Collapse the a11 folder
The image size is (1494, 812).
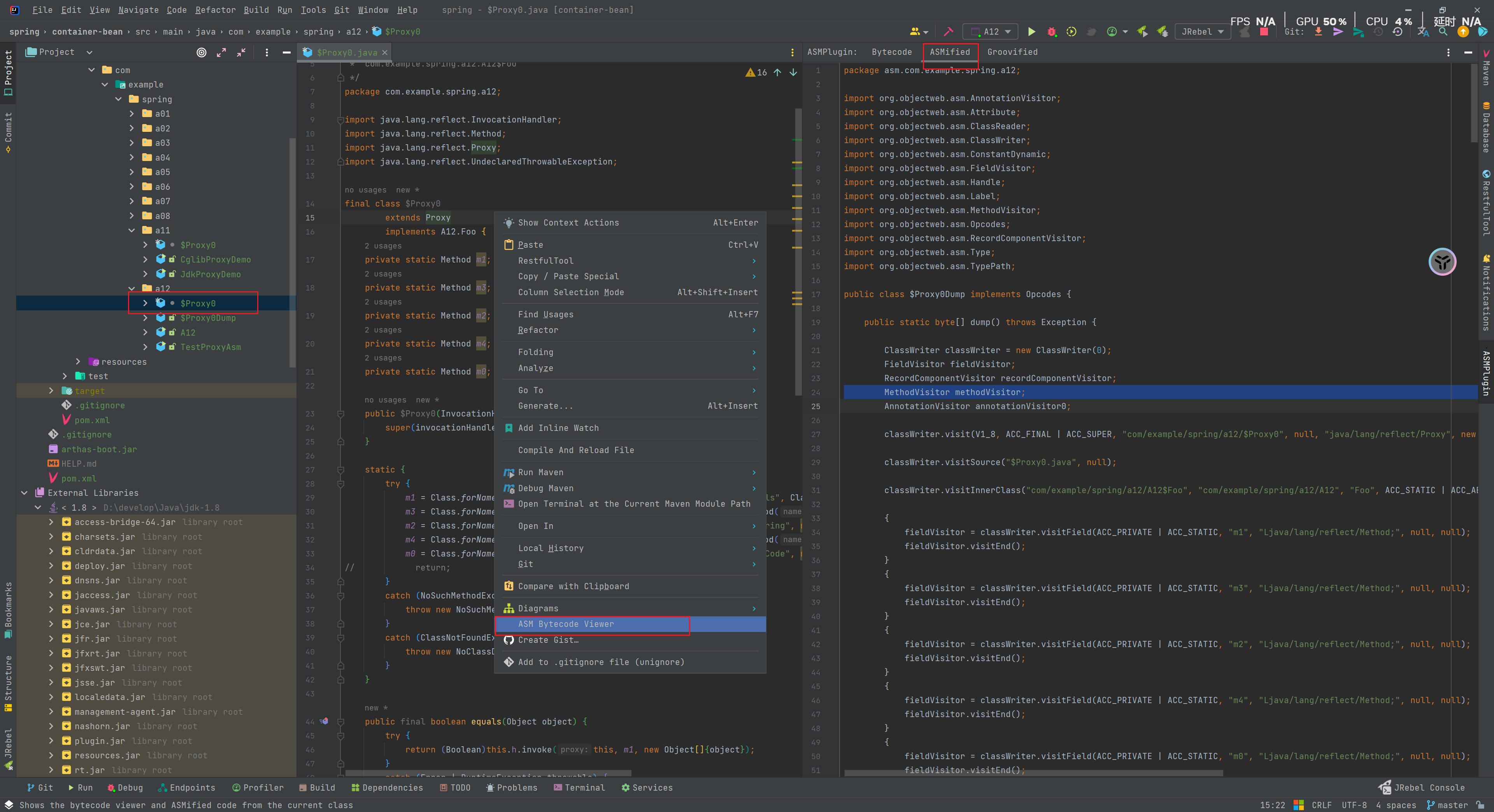pos(132,231)
